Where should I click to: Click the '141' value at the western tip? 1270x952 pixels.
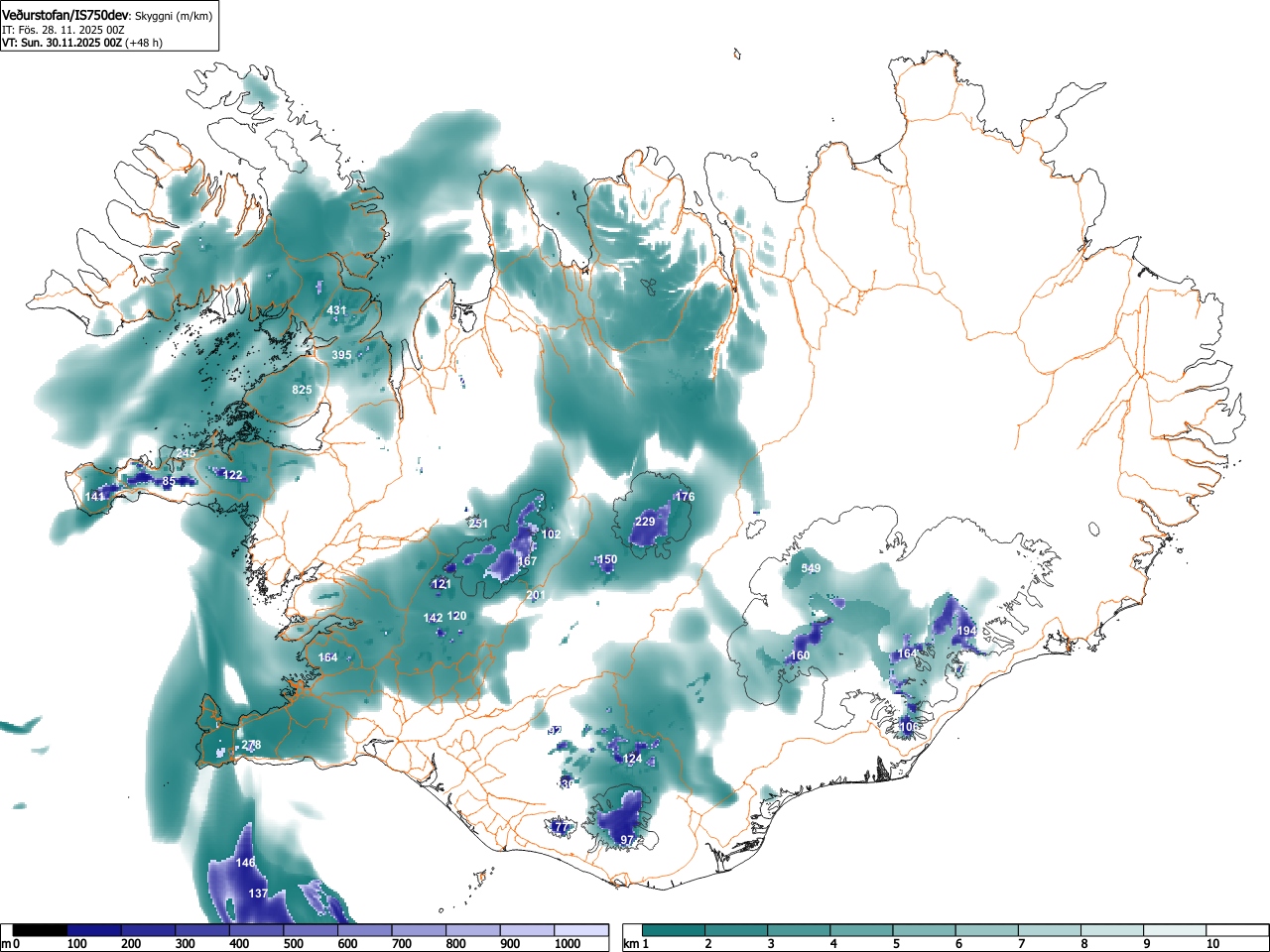pos(94,497)
